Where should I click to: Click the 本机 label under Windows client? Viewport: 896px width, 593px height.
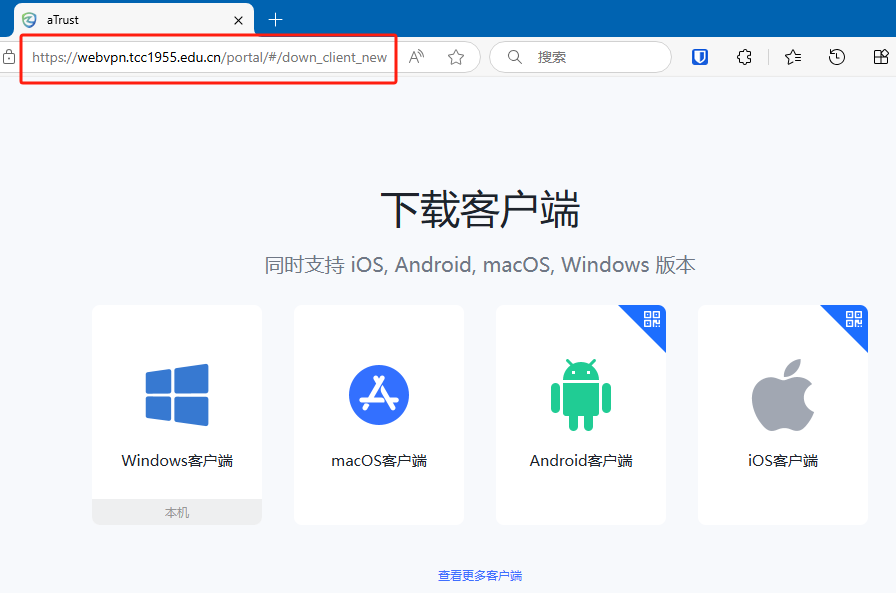coord(177,512)
